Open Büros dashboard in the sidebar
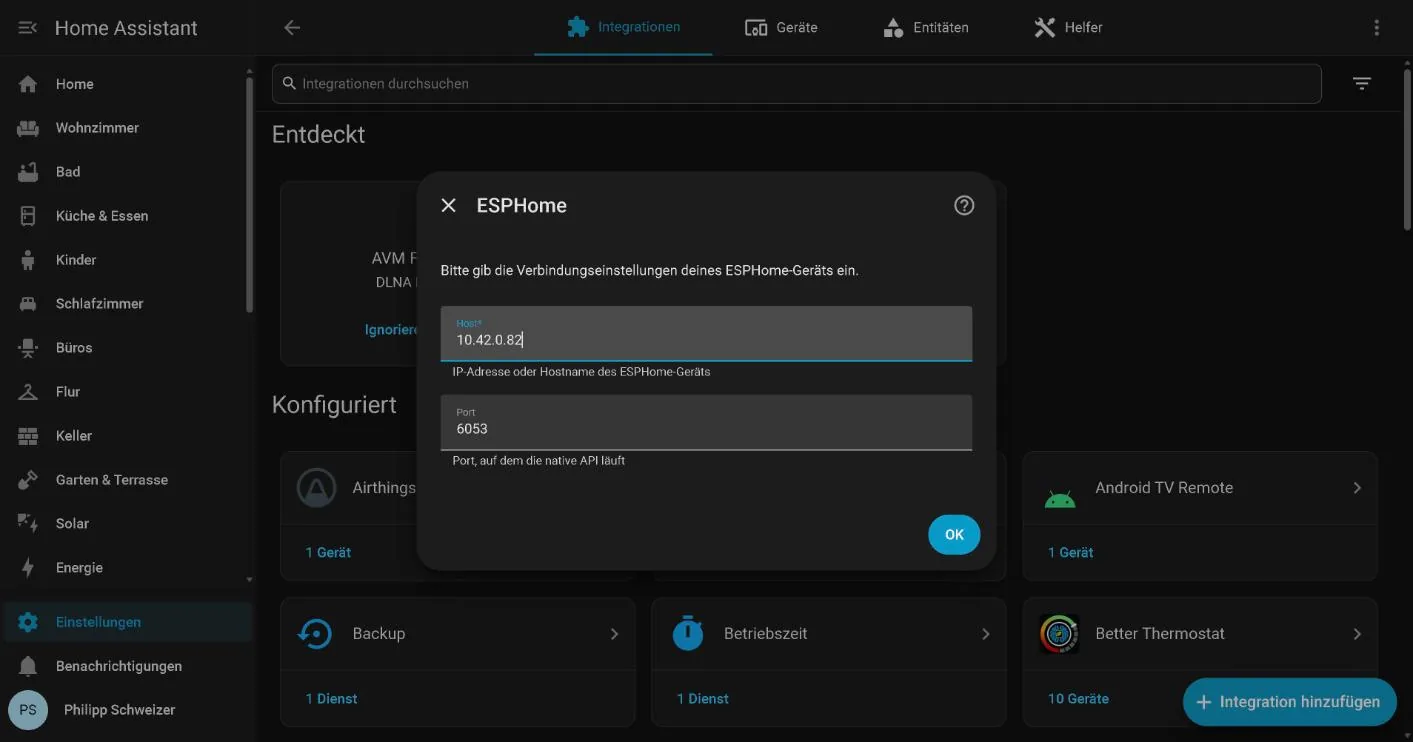 click(126, 348)
